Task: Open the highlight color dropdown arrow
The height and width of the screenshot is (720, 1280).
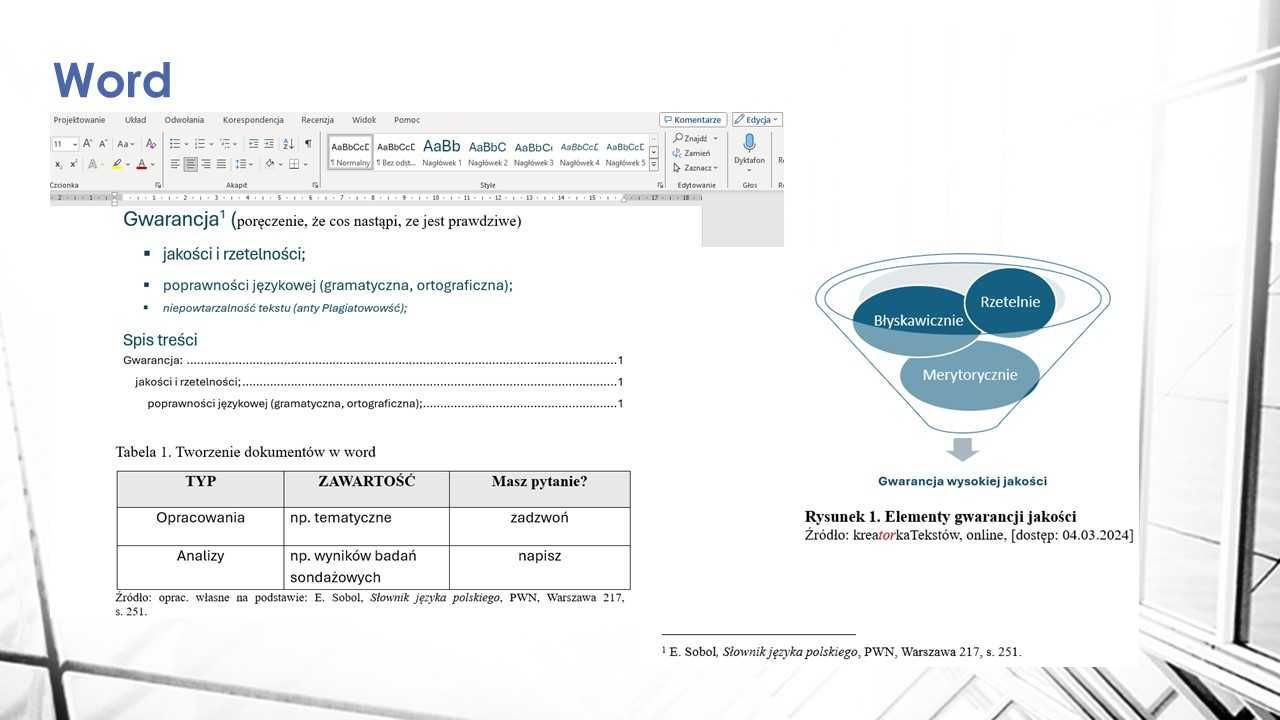Action: click(x=128, y=164)
